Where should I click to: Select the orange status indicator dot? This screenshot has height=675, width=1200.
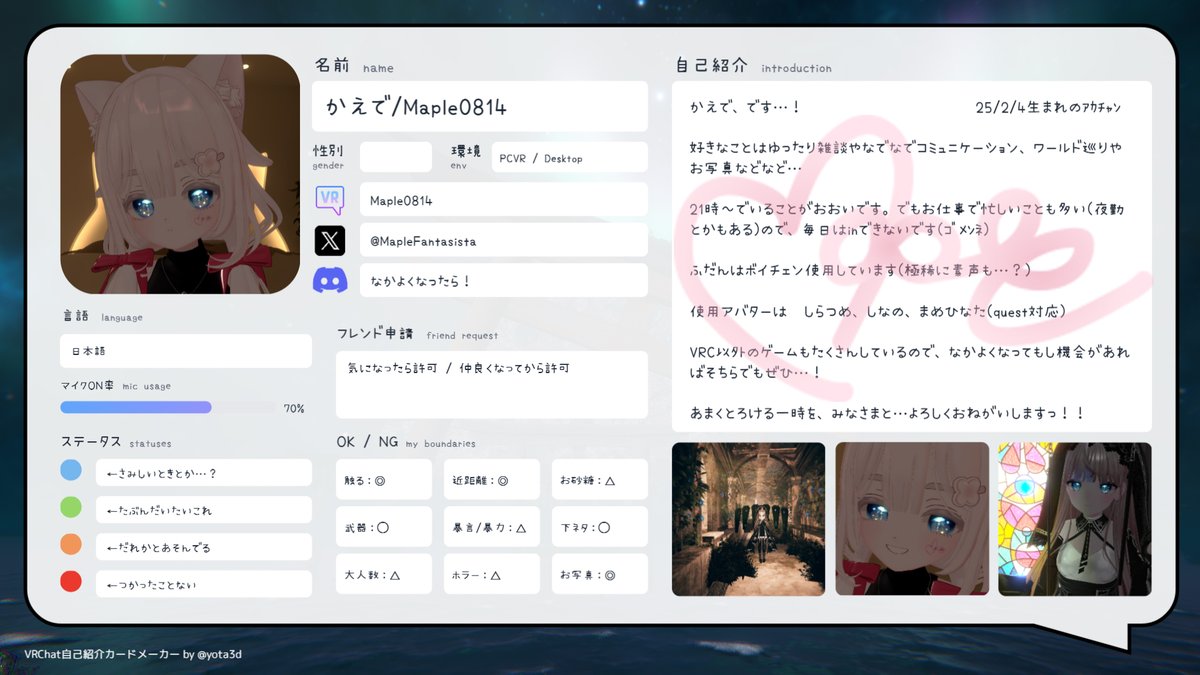pos(70,545)
